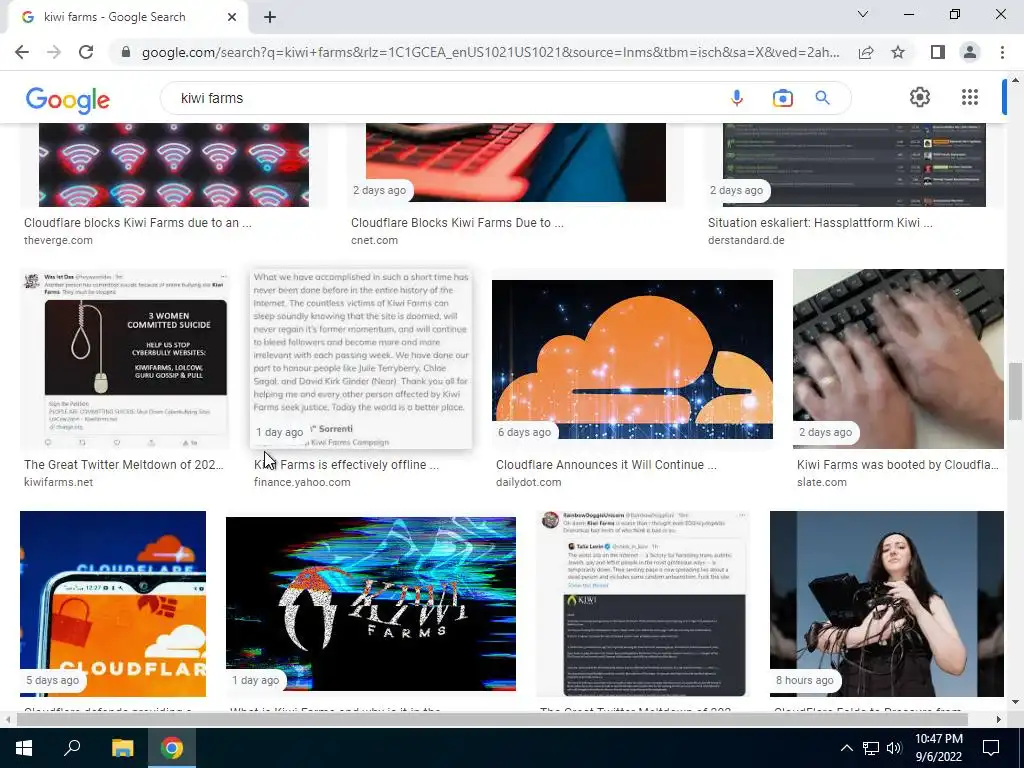Image resolution: width=1024 pixels, height=768 pixels.
Task: Share this page via the share icon
Action: pos(866,52)
